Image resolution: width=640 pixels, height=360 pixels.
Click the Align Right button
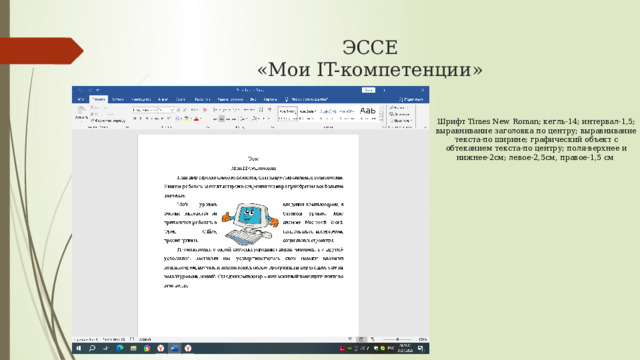point(228,119)
